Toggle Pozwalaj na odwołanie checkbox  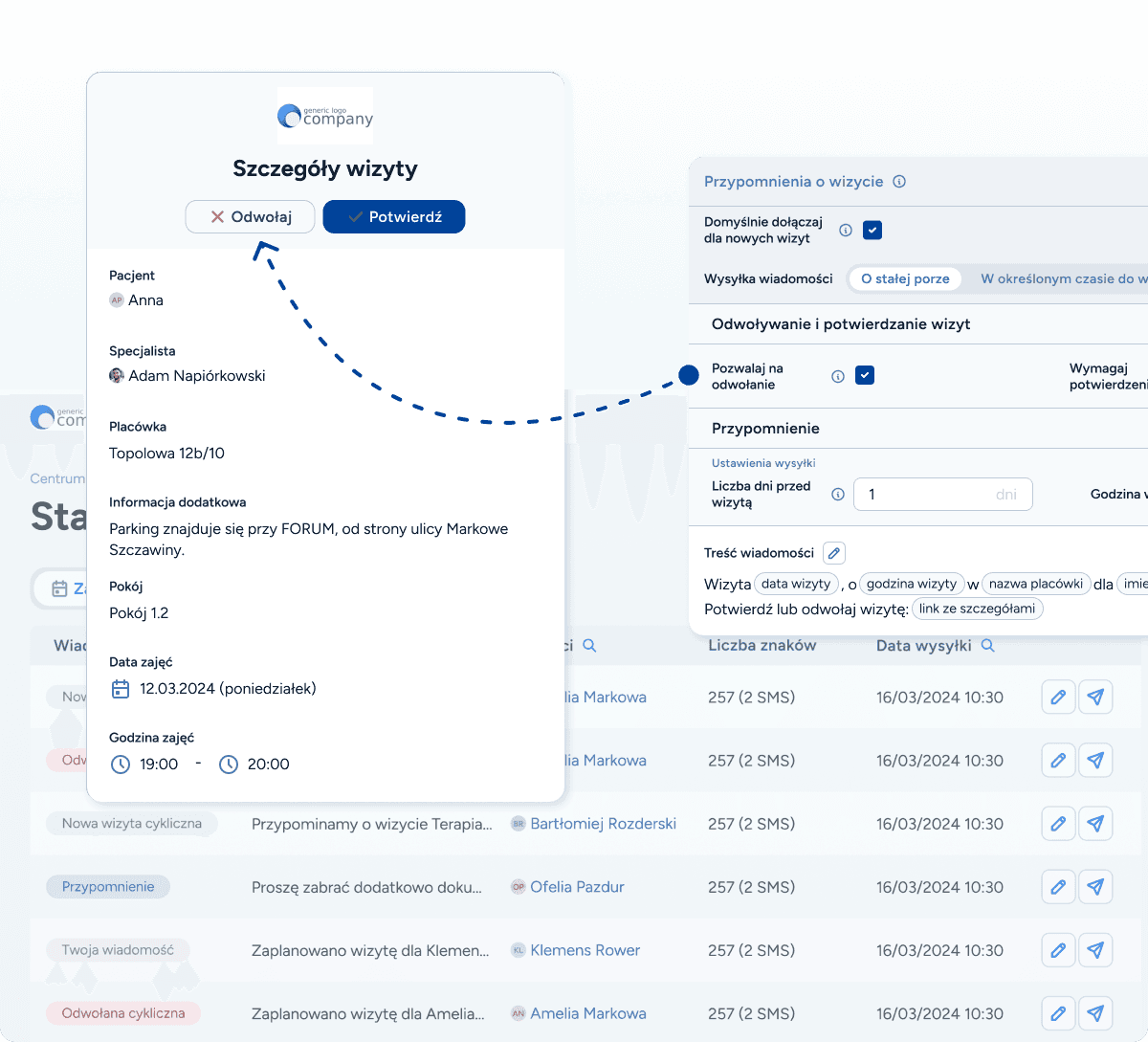tap(865, 376)
